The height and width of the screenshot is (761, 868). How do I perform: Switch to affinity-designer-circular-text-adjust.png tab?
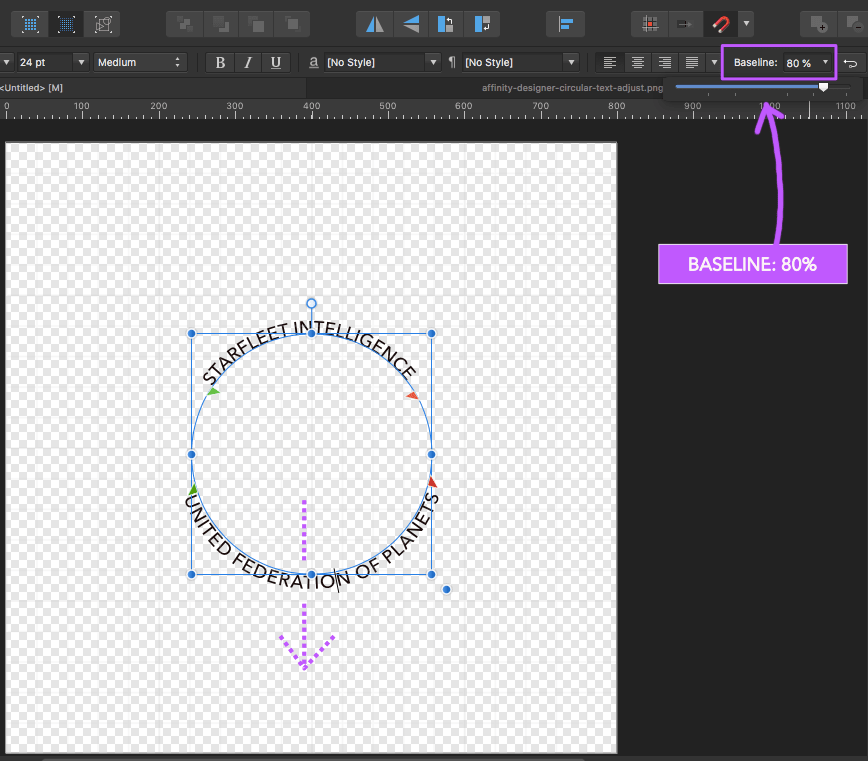click(x=571, y=88)
